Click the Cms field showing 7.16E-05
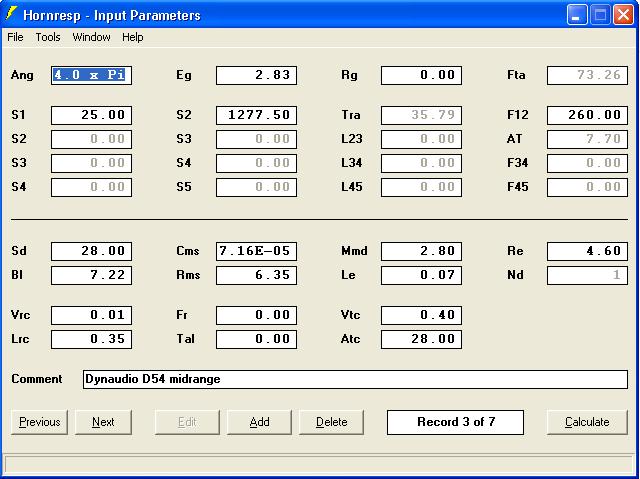This screenshot has width=640, height=479. pos(256,251)
